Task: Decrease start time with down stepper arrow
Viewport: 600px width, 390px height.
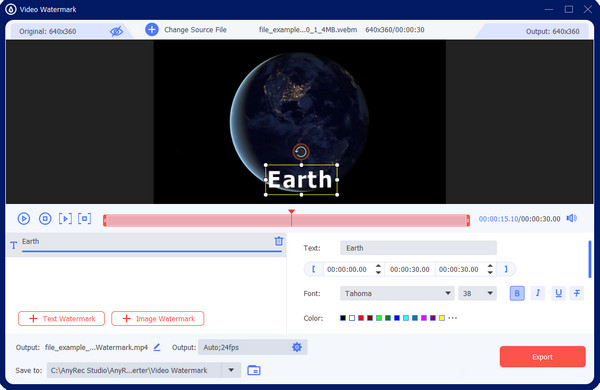Action: tap(378, 273)
